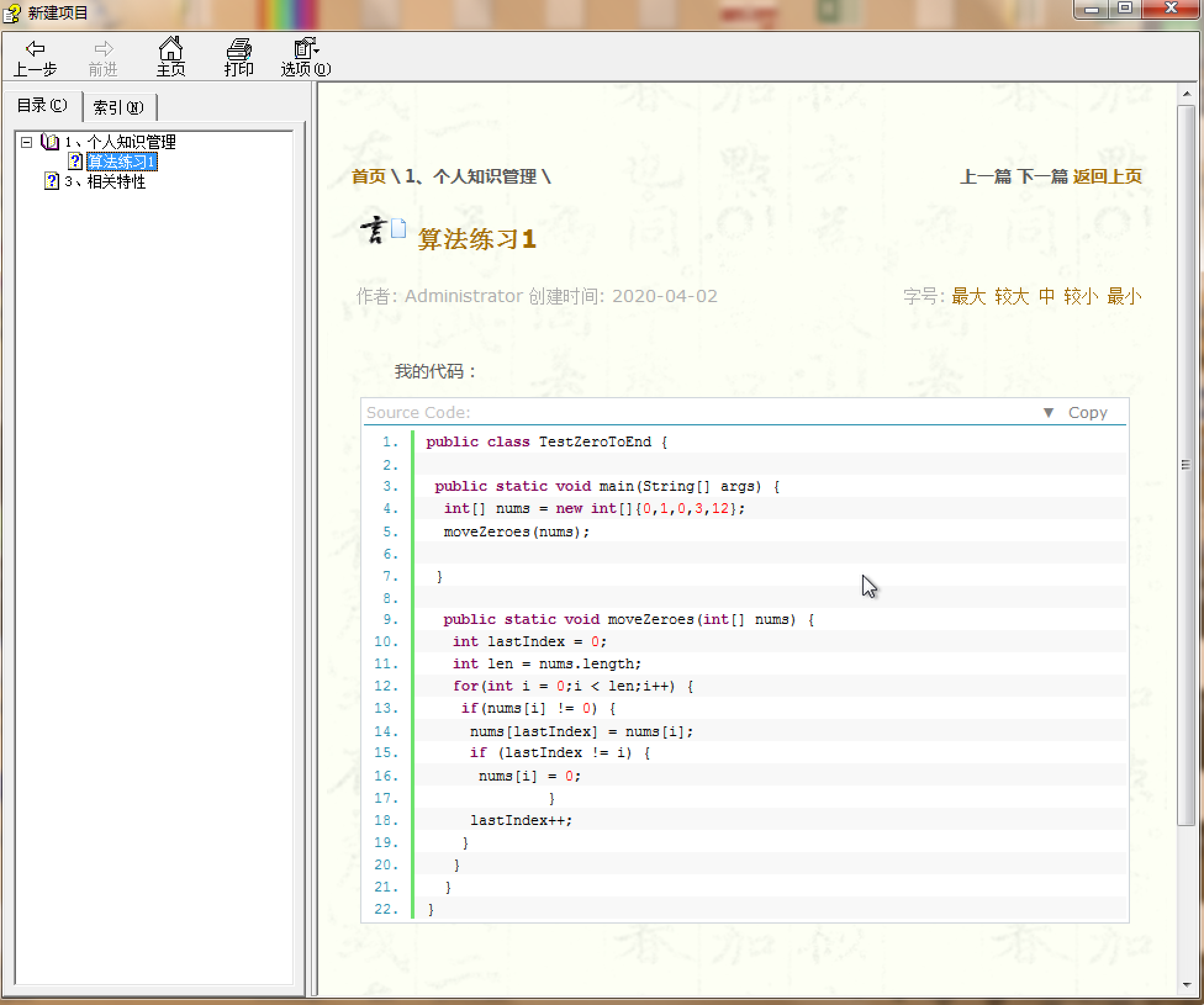1204x1005 pixels.
Task: Switch to the 目录 (Contents) tab
Action: point(42,106)
